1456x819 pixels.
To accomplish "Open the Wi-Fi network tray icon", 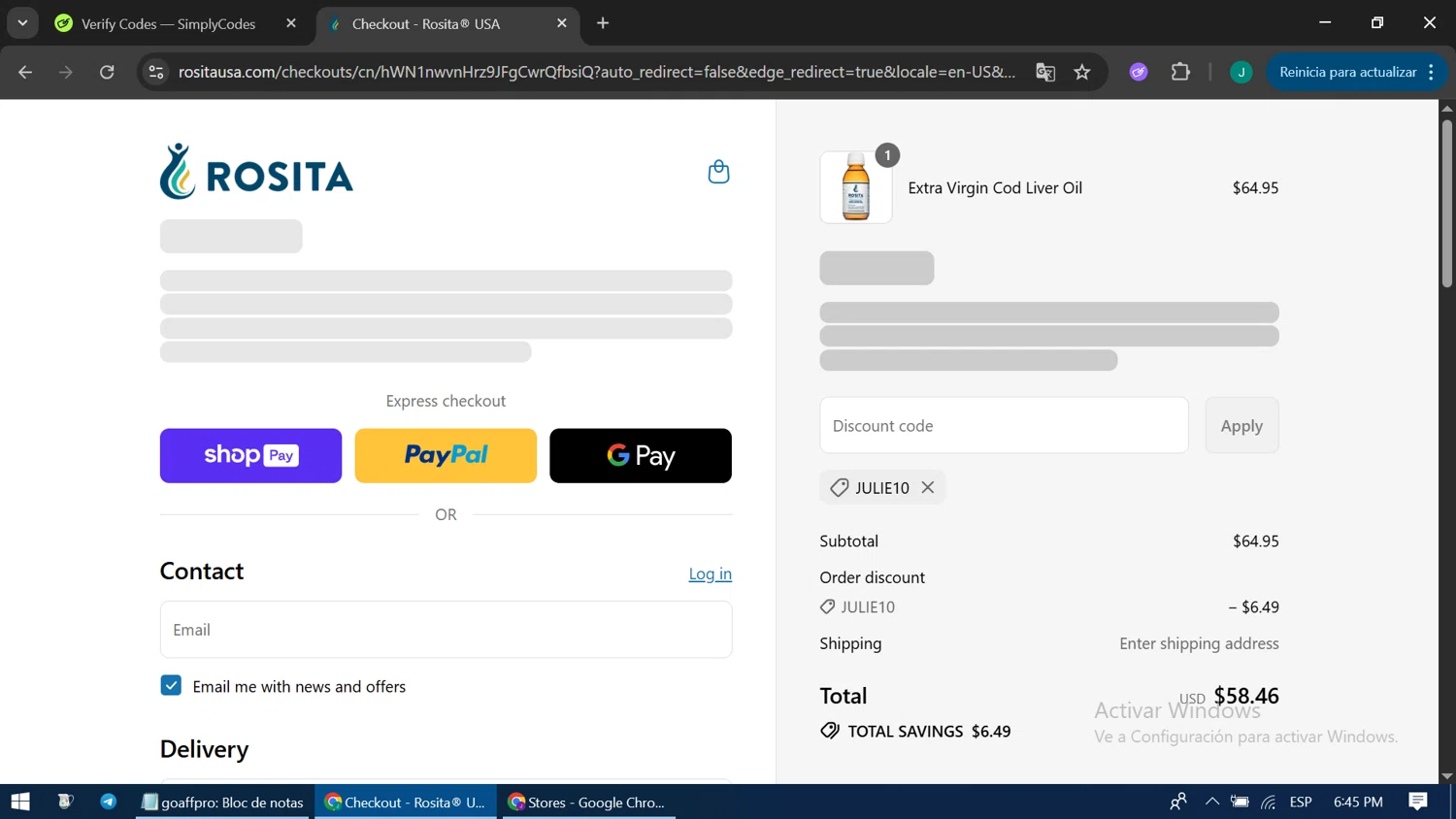I will pyautogui.click(x=1268, y=802).
